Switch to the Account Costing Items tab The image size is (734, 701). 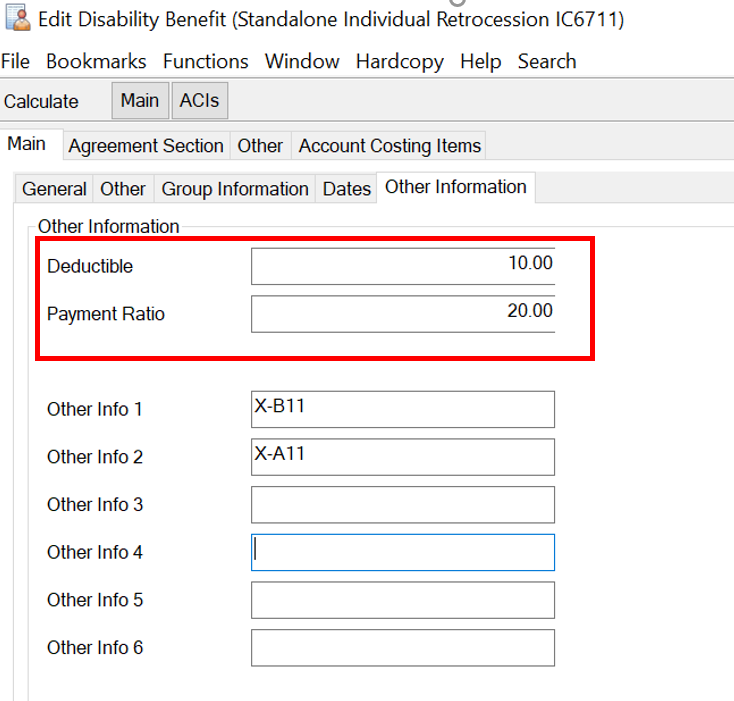coord(389,146)
